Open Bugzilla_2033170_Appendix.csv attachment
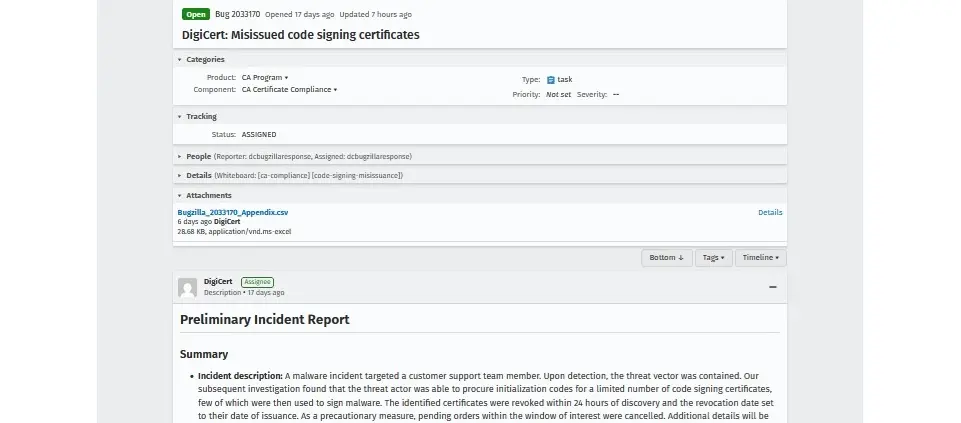 [233, 212]
